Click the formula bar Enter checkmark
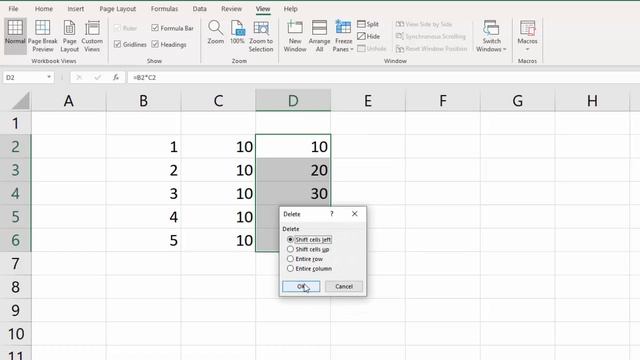The width and height of the screenshot is (640, 360). click(x=97, y=77)
